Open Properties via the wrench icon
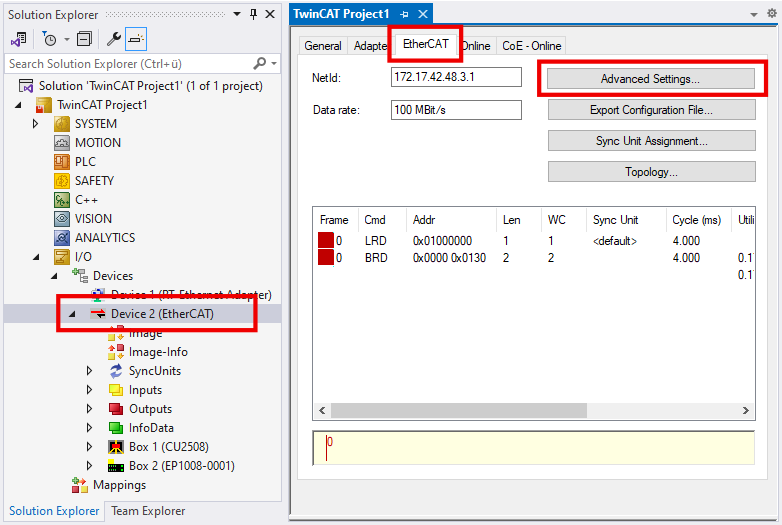 [x=114, y=39]
